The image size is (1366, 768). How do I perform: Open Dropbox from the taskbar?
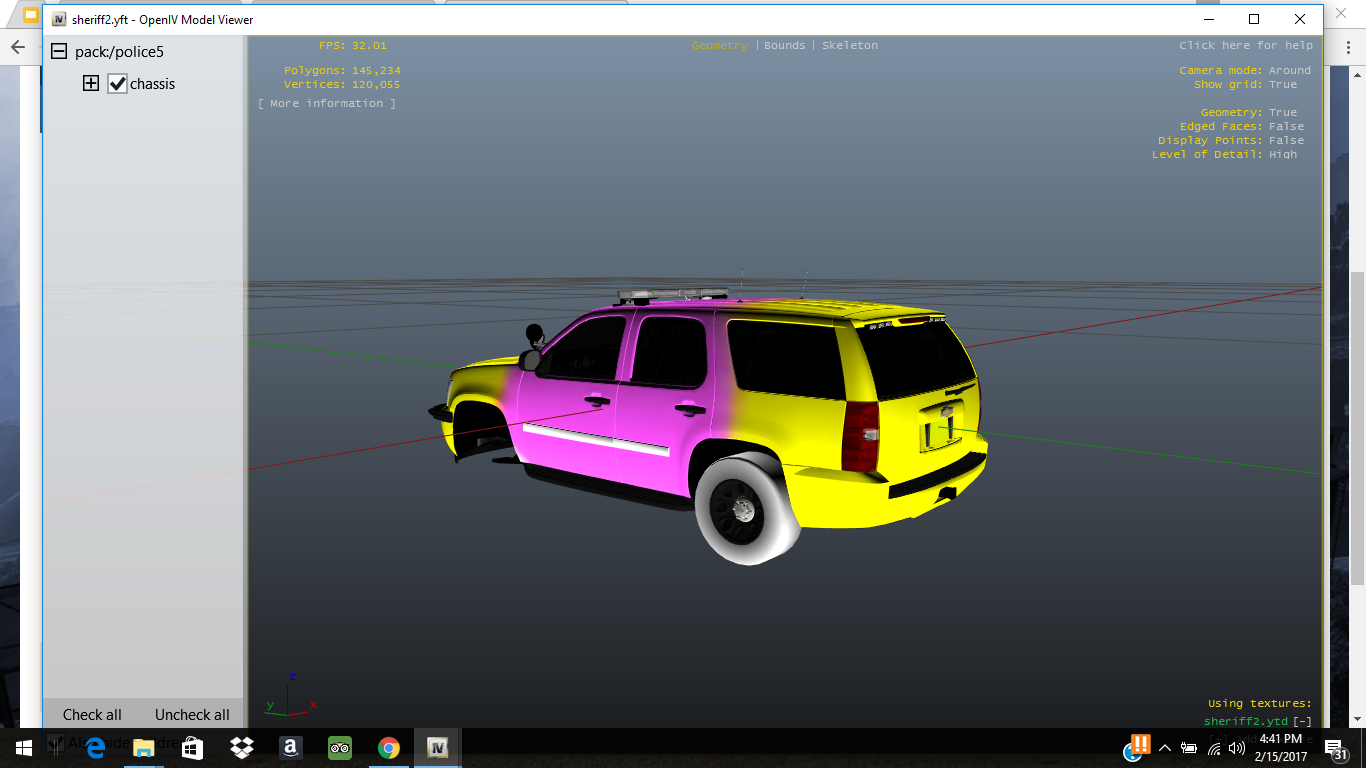pos(241,748)
